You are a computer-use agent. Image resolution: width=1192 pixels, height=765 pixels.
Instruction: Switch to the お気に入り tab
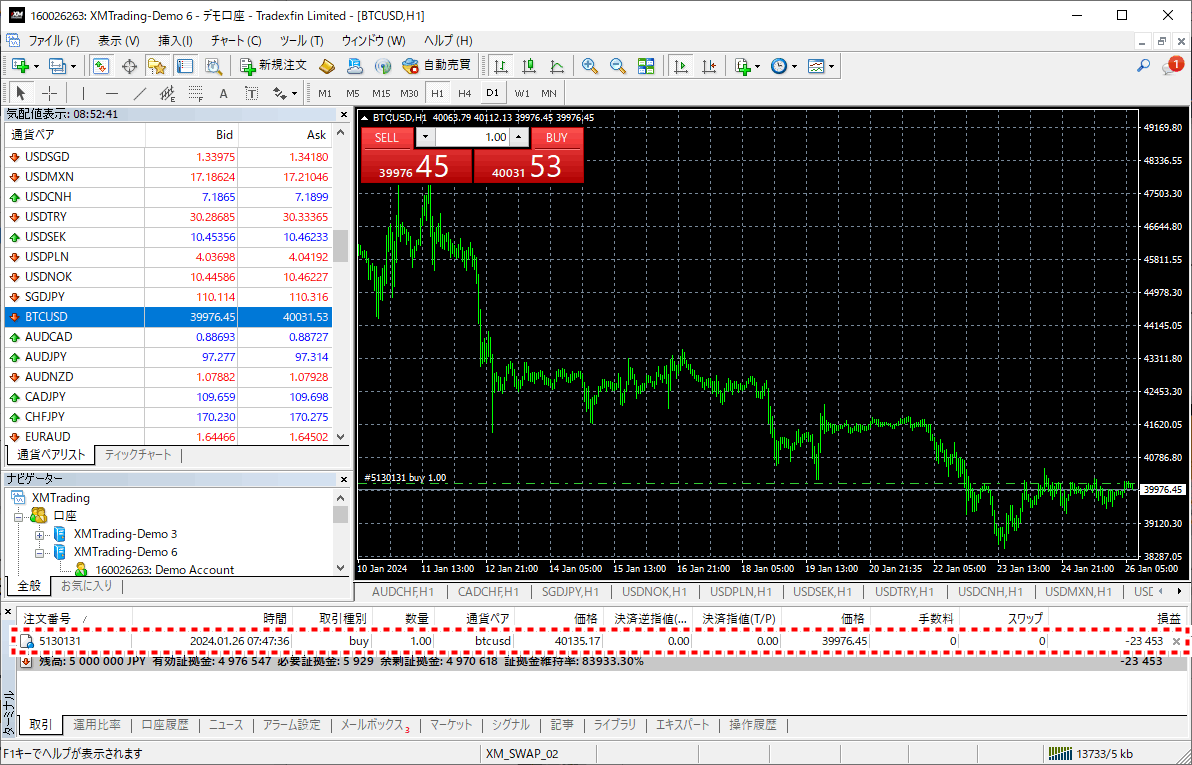[87, 586]
